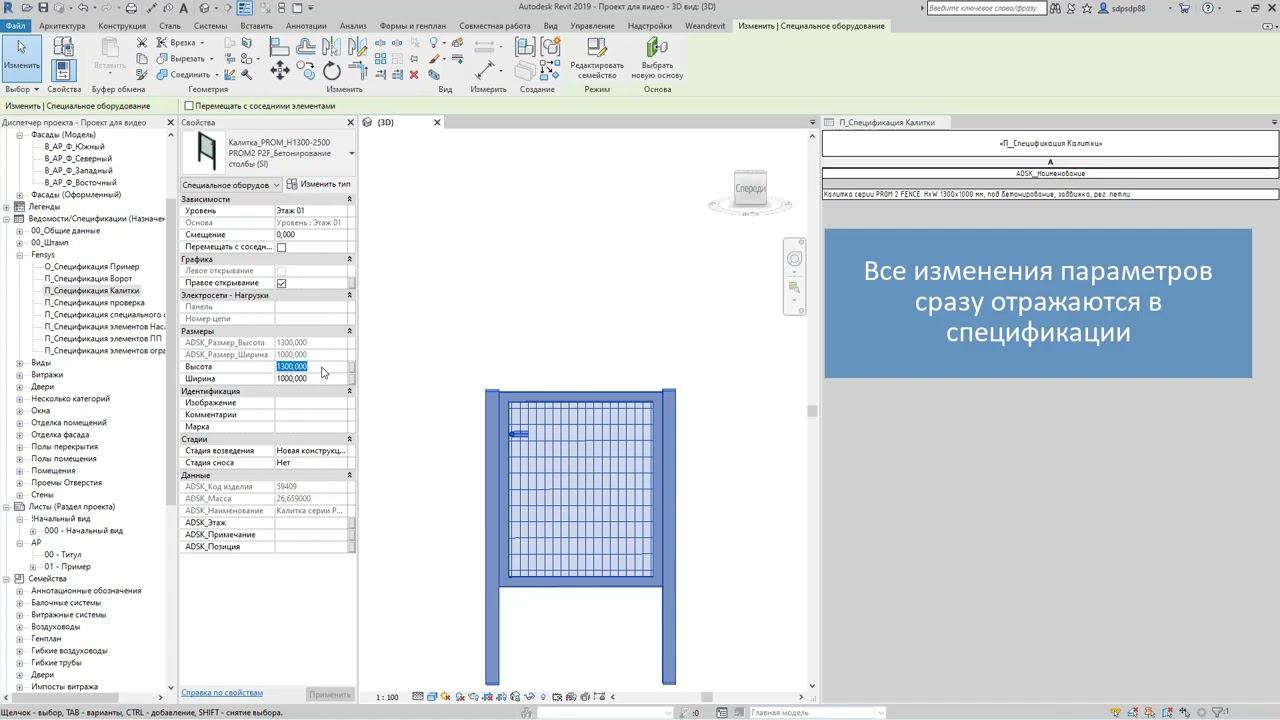1280x720 pixels.
Task: Toggle 'Перемещать с соседними элементами' options bar checkbox
Action: click(x=189, y=105)
